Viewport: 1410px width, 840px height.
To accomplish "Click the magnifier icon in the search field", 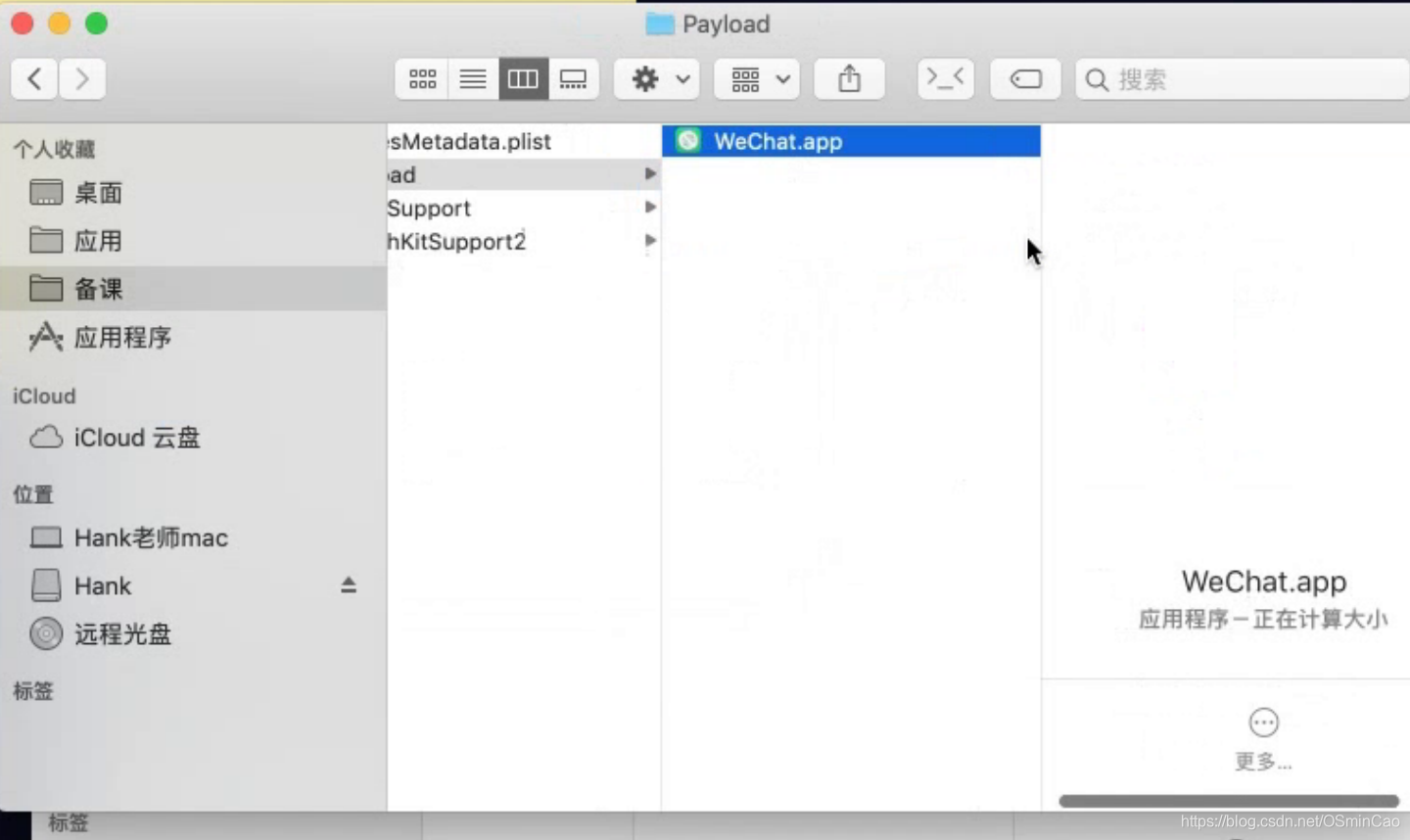I will point(1097,80).
